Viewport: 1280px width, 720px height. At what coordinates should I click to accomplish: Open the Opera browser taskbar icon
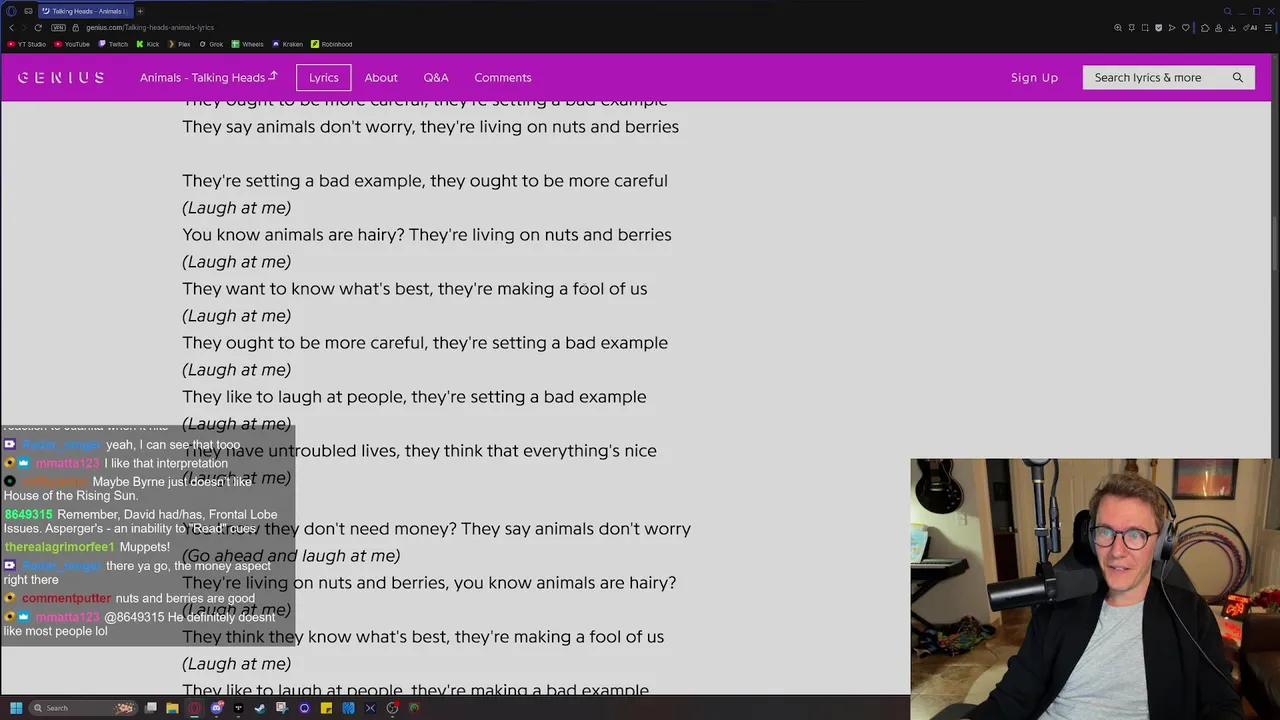coord(194,708)
